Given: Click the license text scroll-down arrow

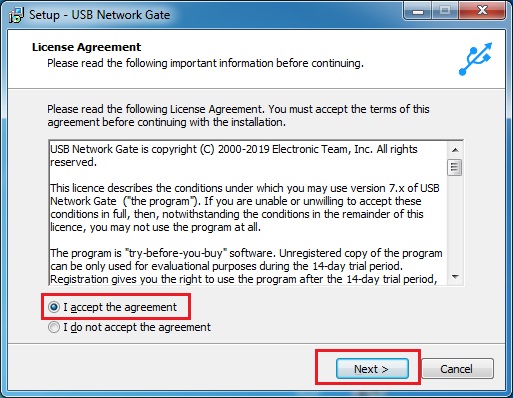Looking at the screenshot, I should 455,277.
